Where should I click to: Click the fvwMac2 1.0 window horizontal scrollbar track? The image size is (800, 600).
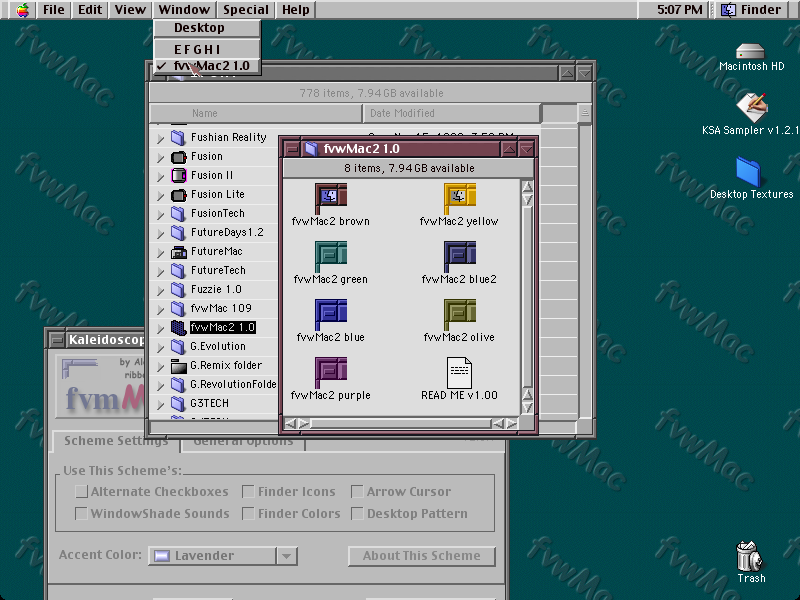[401, 423]
